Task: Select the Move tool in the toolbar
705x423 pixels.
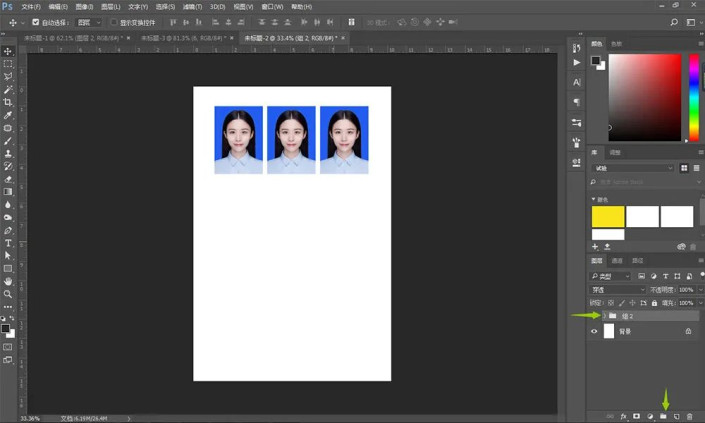Action: (8, 51)
